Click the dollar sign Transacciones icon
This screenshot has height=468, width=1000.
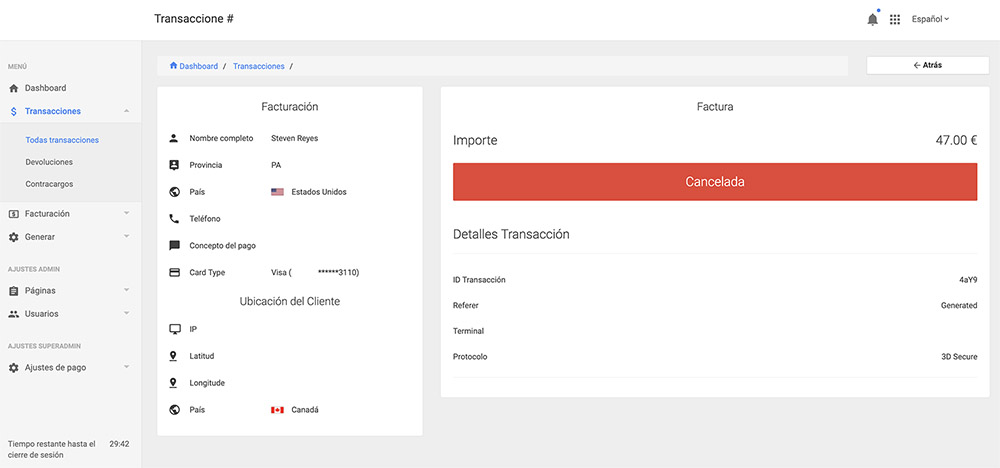[13, 112]
